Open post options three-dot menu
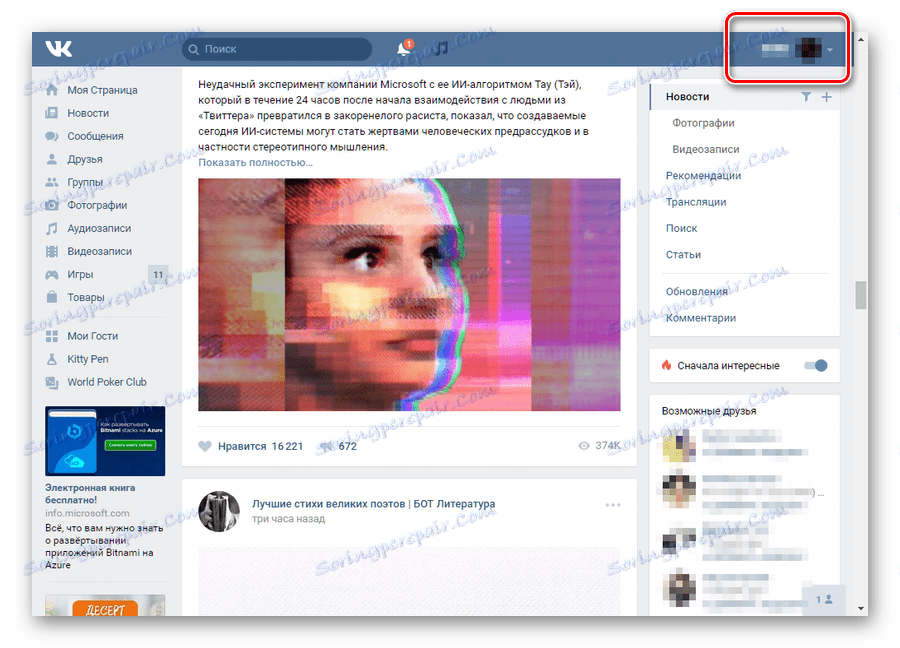Viewport: 900px width, 648px height. 613,505
